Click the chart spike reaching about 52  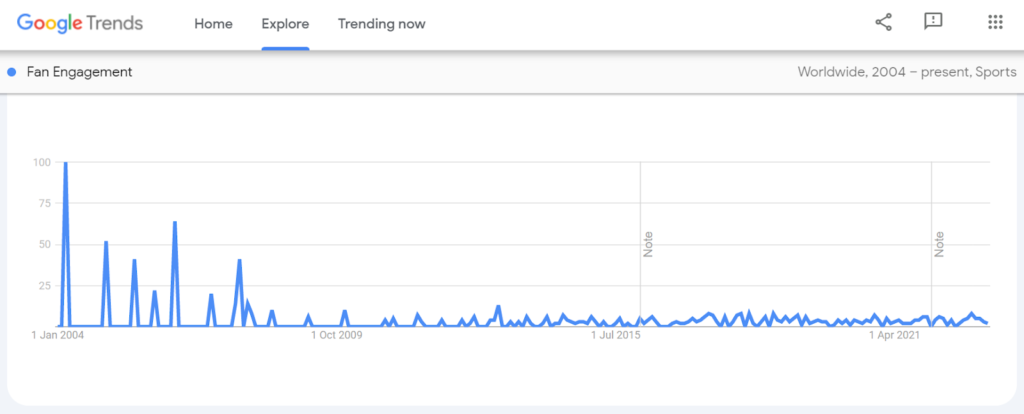(x=106, y=242)
